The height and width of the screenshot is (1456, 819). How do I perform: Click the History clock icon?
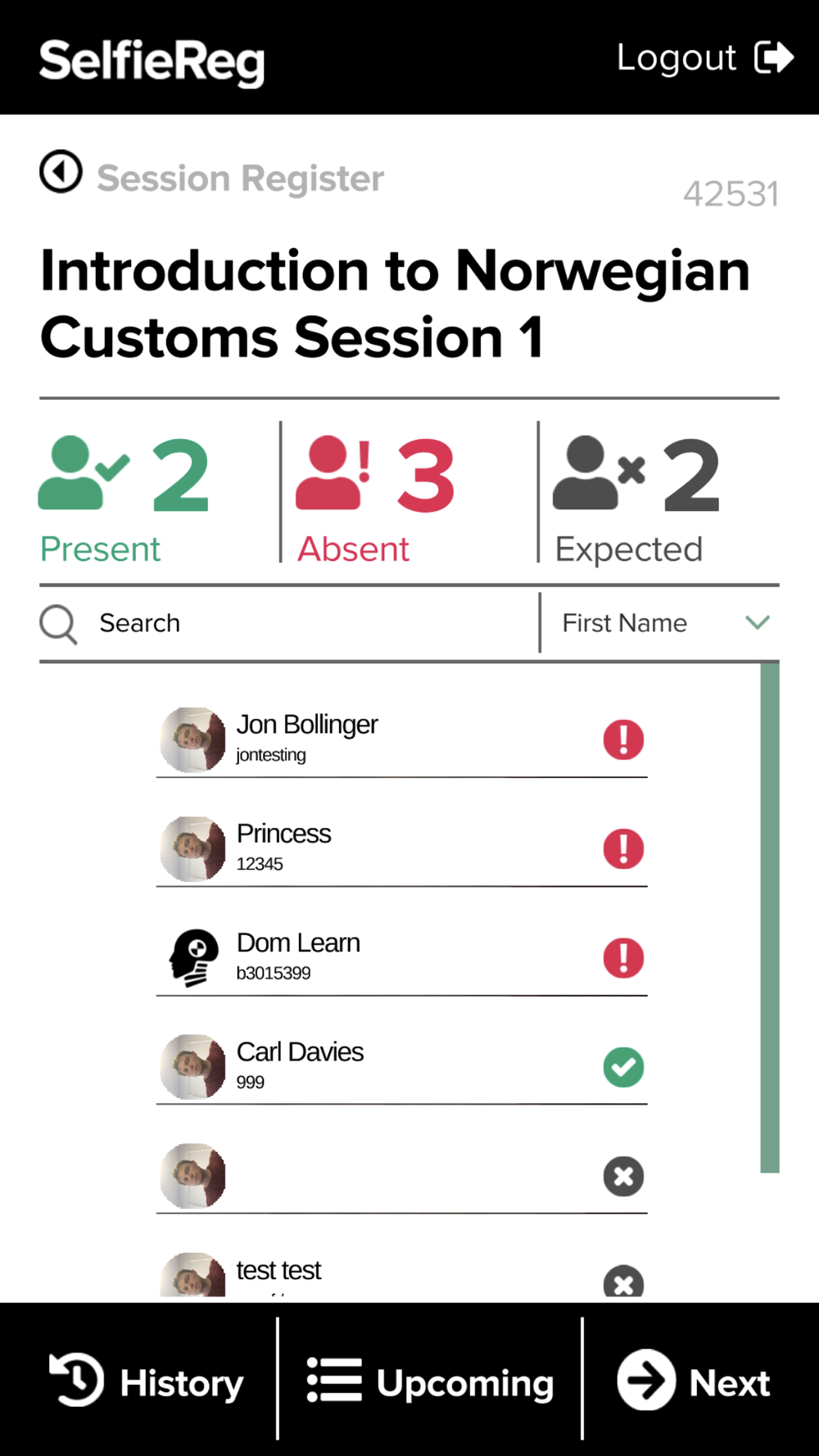coord(77,1380)
